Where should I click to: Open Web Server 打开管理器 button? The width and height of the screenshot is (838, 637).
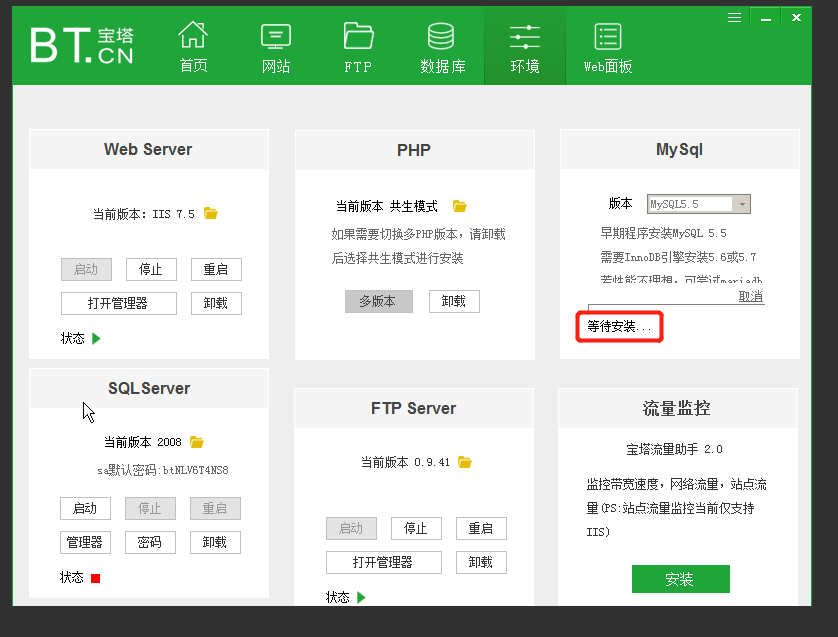119,304
